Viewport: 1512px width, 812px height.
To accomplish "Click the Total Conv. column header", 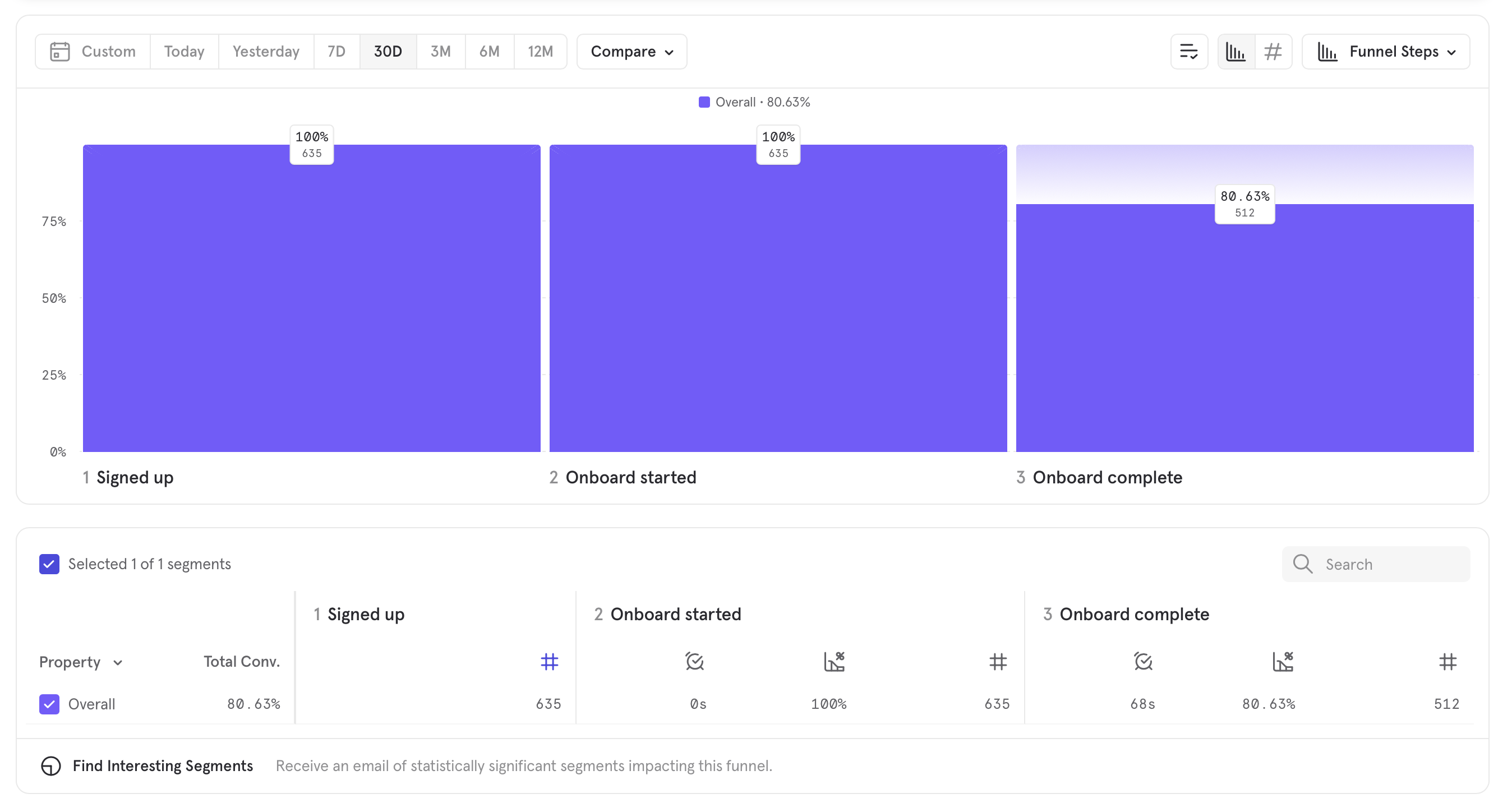I will tap(241, 662).
